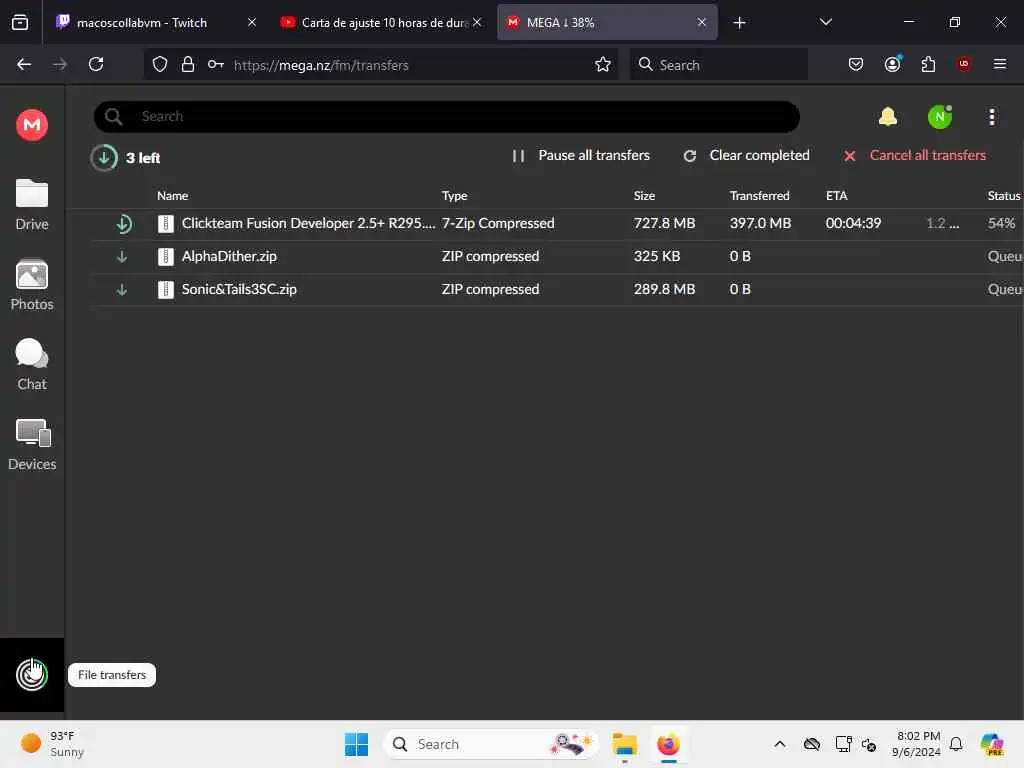
Task: Click the AlphaDither.zip queued arrow icon
Action: click(x=121, y=257)
